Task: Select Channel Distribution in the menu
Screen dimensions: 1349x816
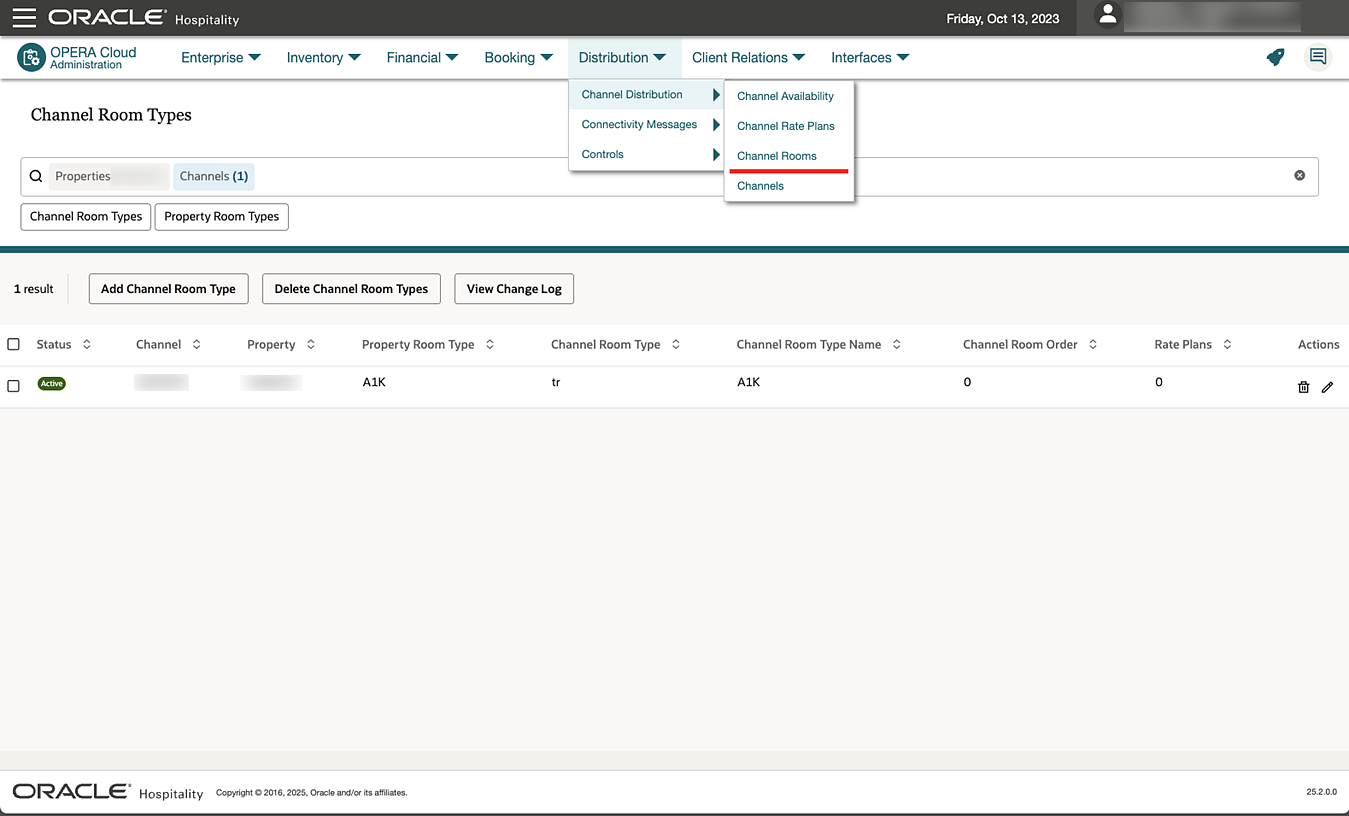Action: tap(646, 94)
